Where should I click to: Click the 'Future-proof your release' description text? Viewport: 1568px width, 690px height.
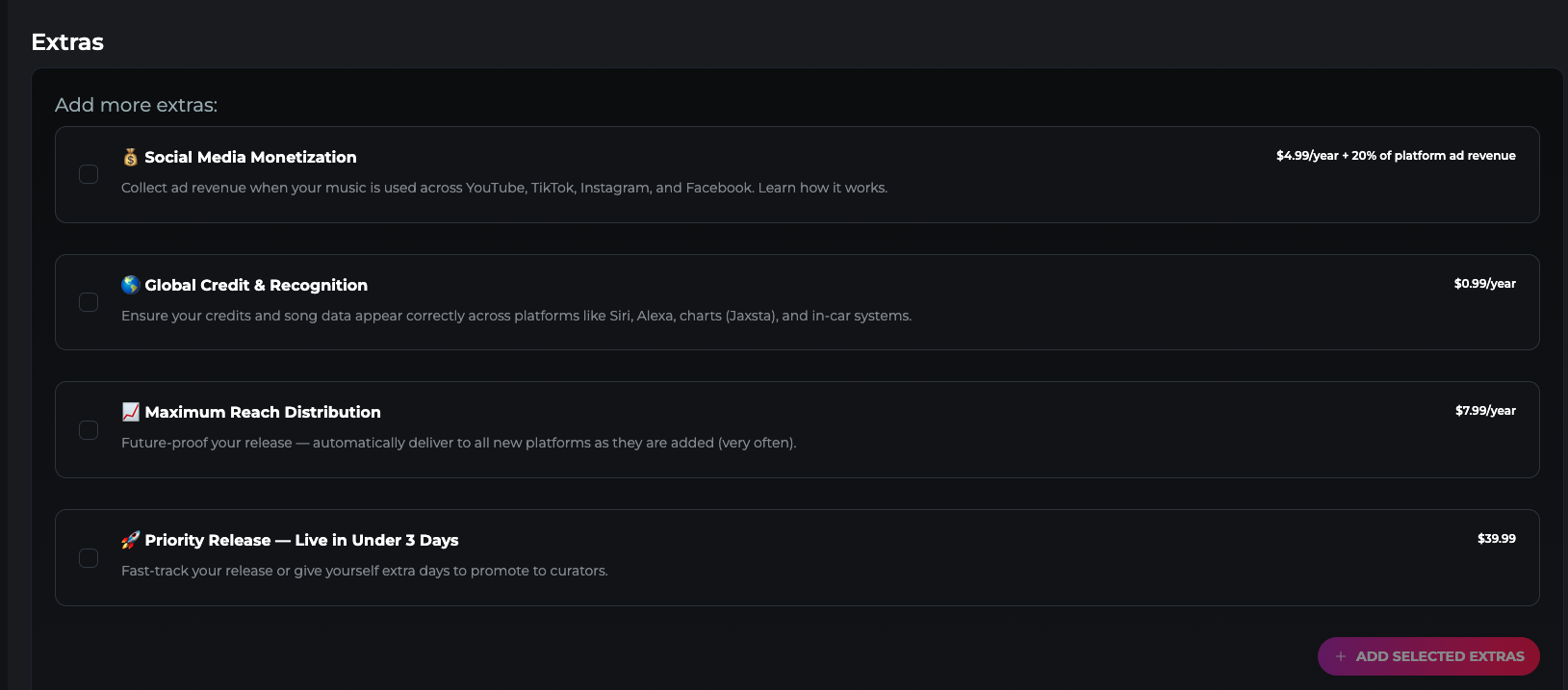tap(458, 443)
